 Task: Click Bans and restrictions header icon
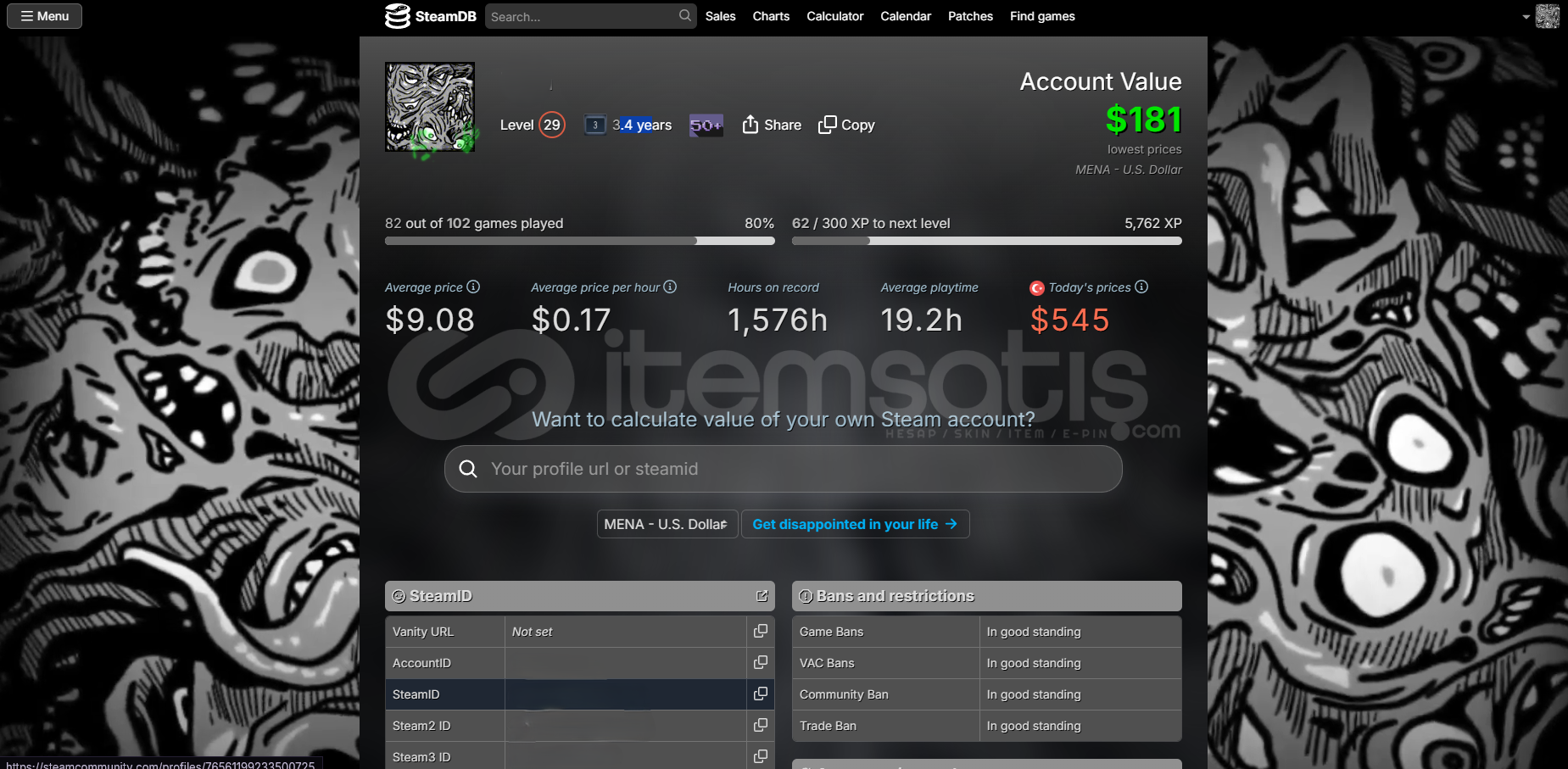point(806,596)
